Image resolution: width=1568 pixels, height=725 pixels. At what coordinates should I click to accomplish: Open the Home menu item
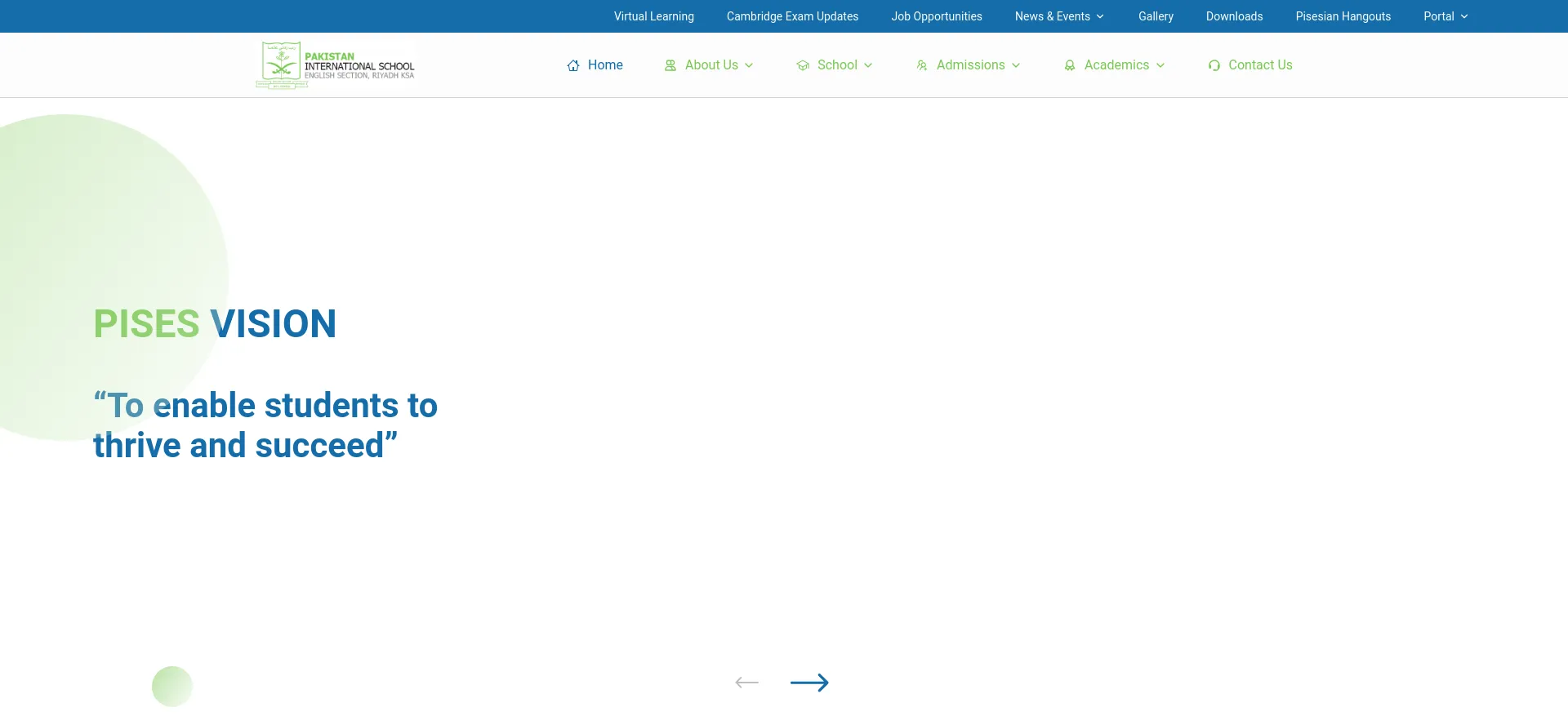click(605, 64)
